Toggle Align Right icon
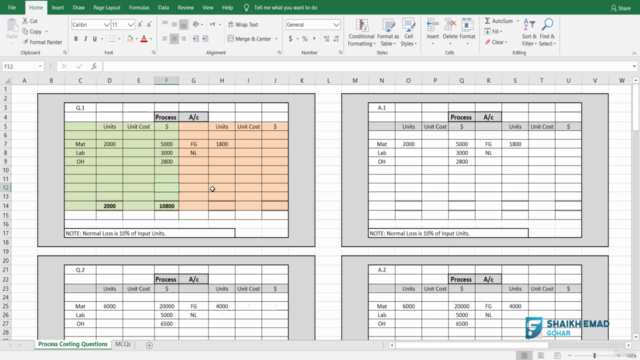This screenshot has height=360, width=640. click(x=184, y=39)
